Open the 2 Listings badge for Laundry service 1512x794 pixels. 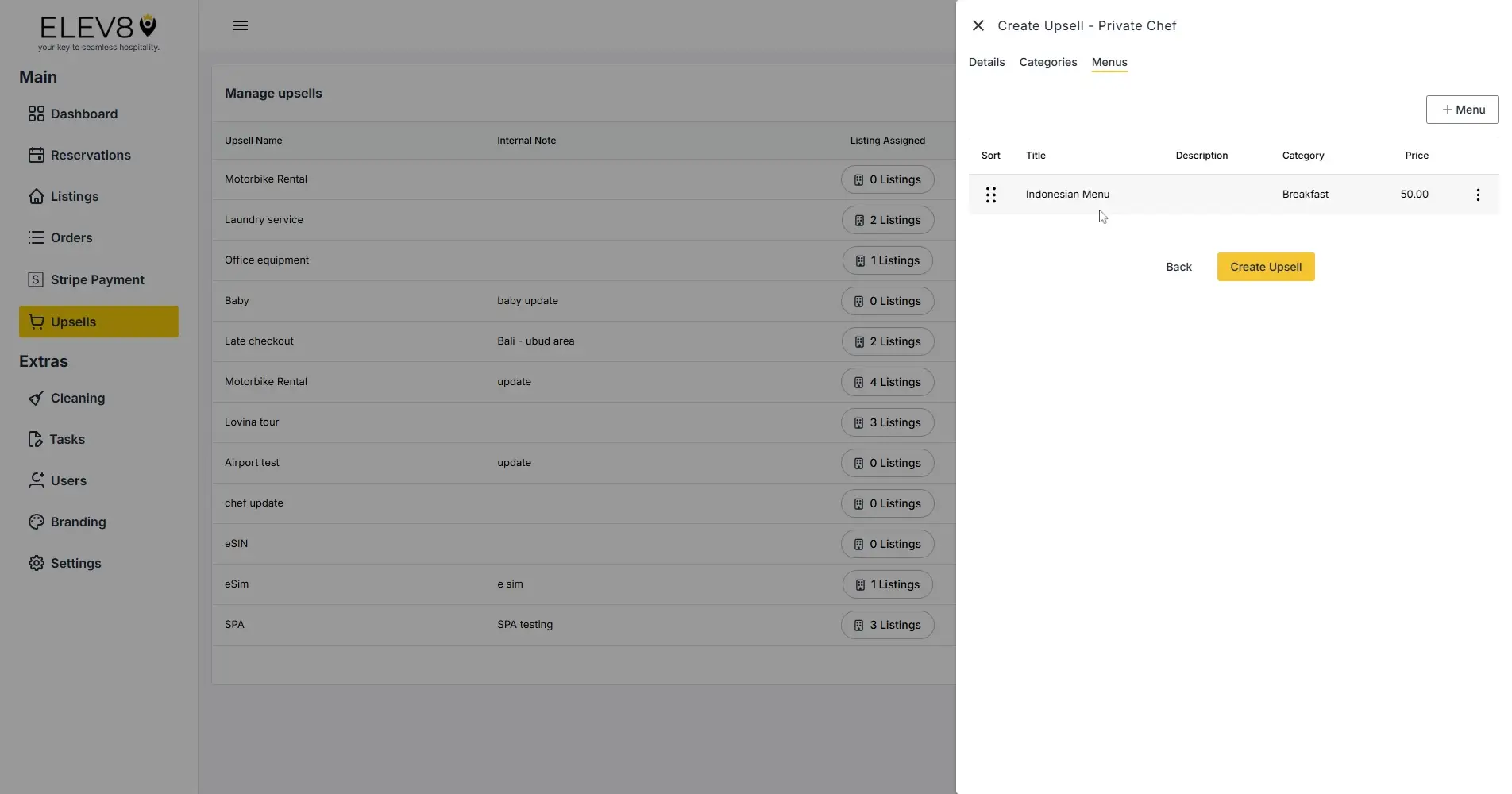(887, 220)
